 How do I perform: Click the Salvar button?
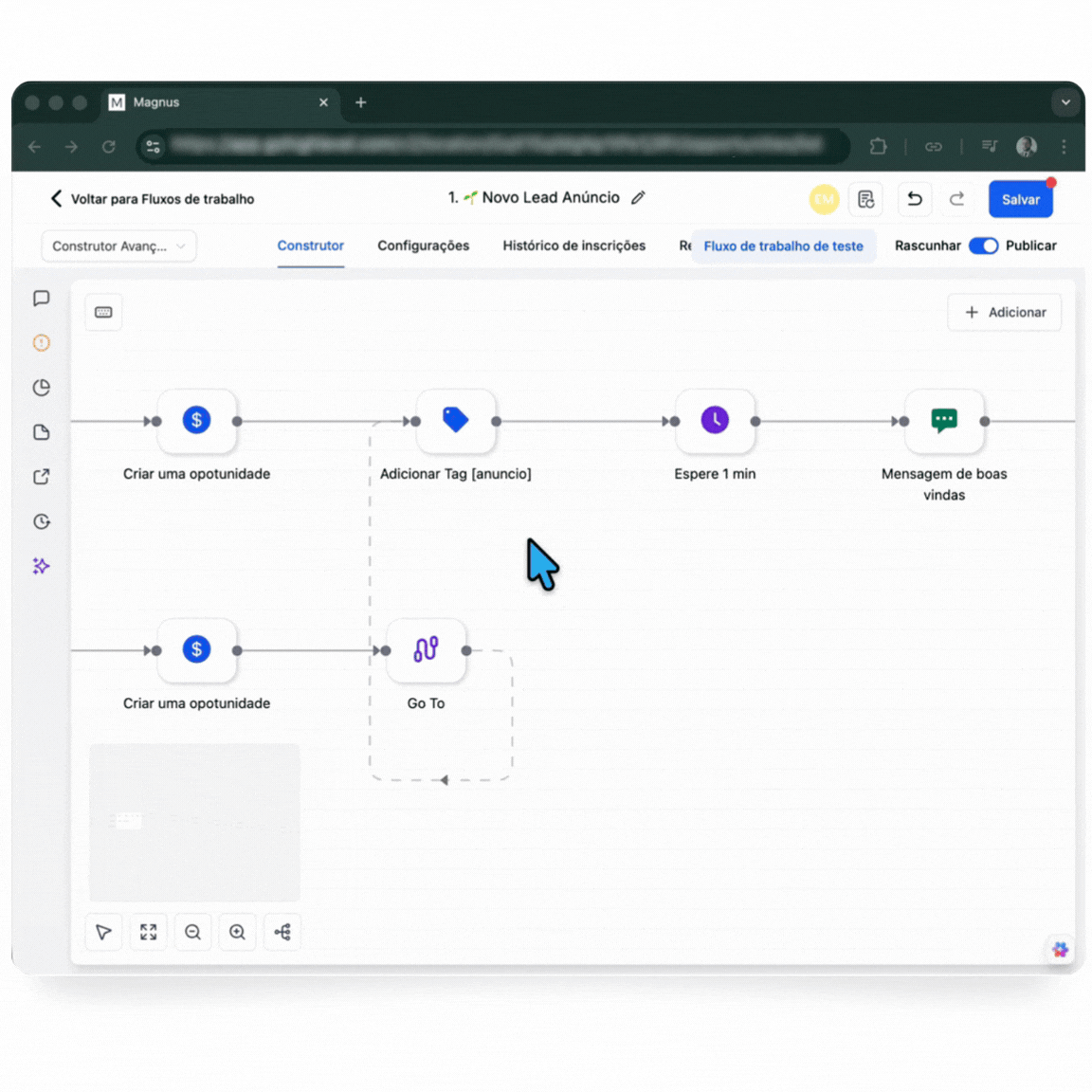pos(1020,199)
